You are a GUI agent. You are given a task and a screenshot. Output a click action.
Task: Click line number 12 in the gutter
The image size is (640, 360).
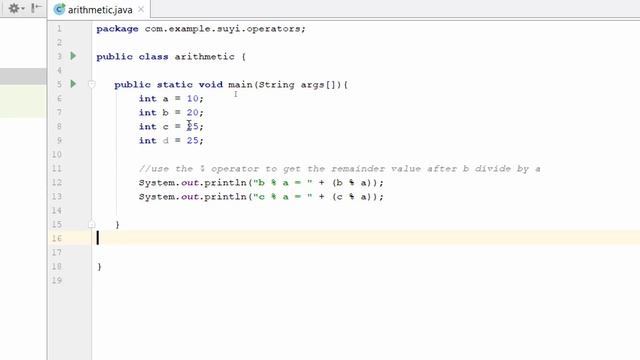57,182
